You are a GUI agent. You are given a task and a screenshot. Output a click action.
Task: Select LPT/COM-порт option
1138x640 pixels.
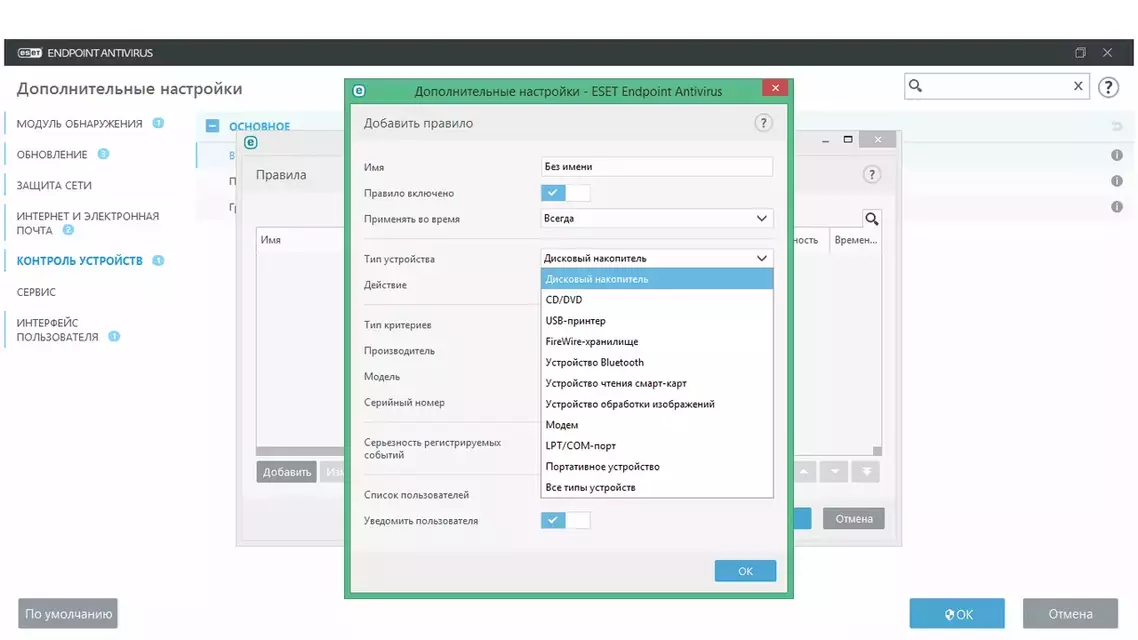[657, 446]
